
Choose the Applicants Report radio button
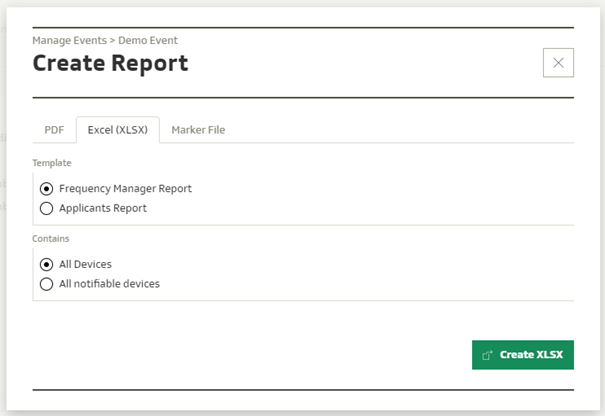click(46, 208)
